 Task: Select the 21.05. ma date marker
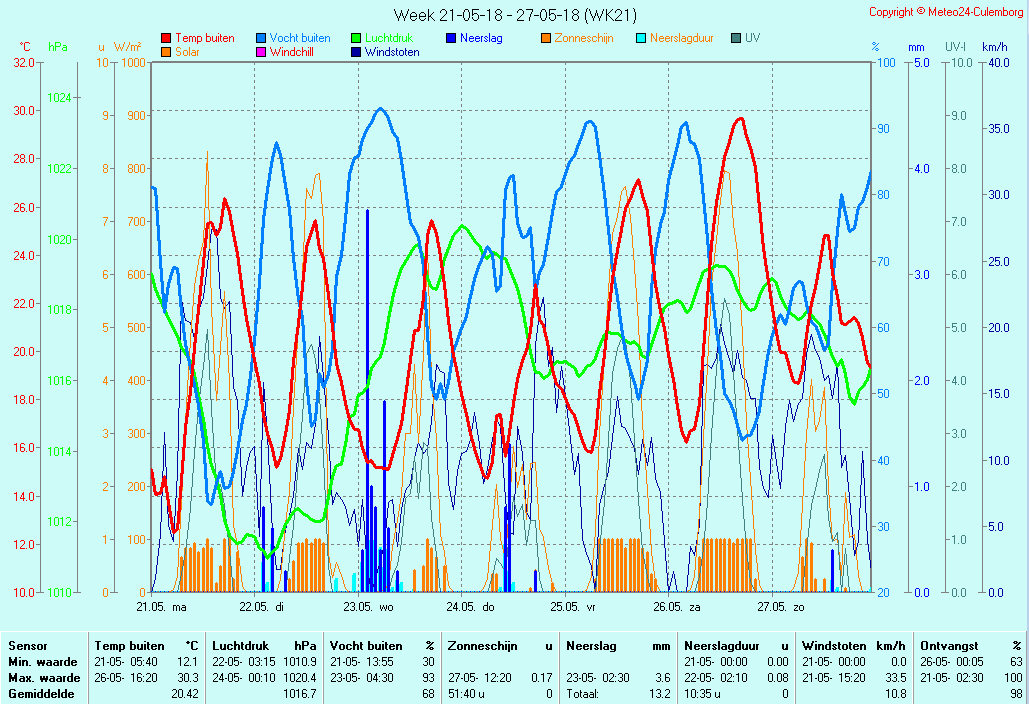pyautogui.click(x=162, y=606)
